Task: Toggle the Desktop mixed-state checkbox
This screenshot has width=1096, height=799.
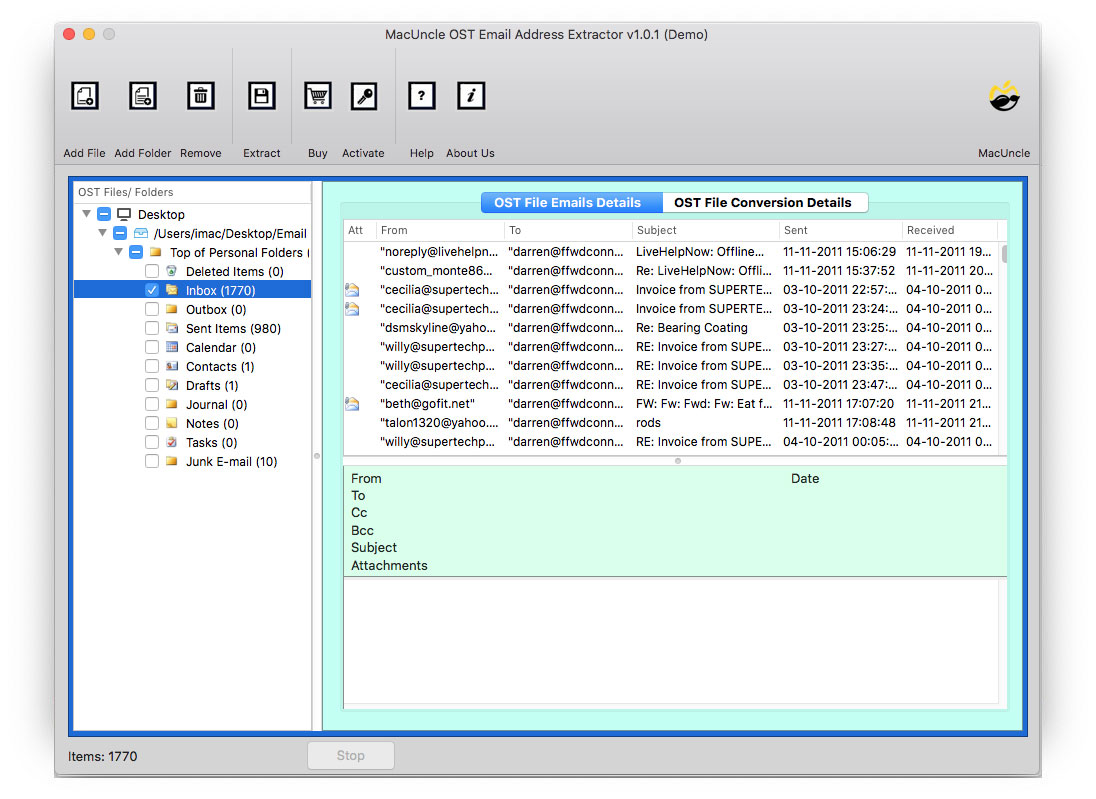Action: (x=103, y=214)
